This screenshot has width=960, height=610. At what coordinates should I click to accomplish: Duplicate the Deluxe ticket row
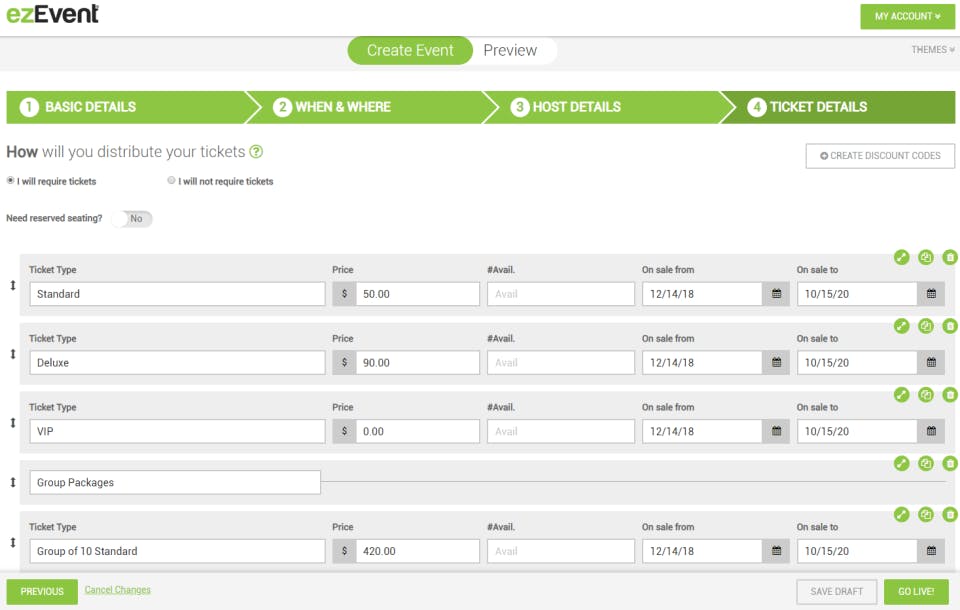(926, 326)
